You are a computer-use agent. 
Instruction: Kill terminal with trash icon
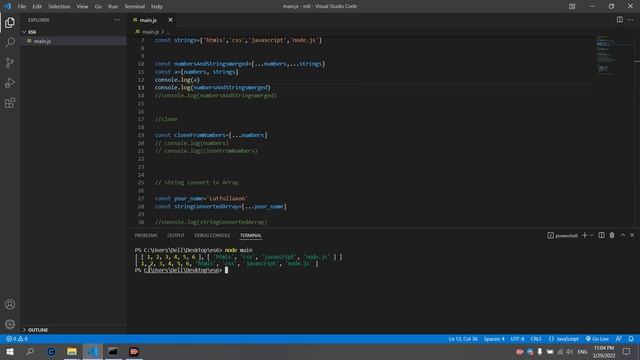[612, 235]
